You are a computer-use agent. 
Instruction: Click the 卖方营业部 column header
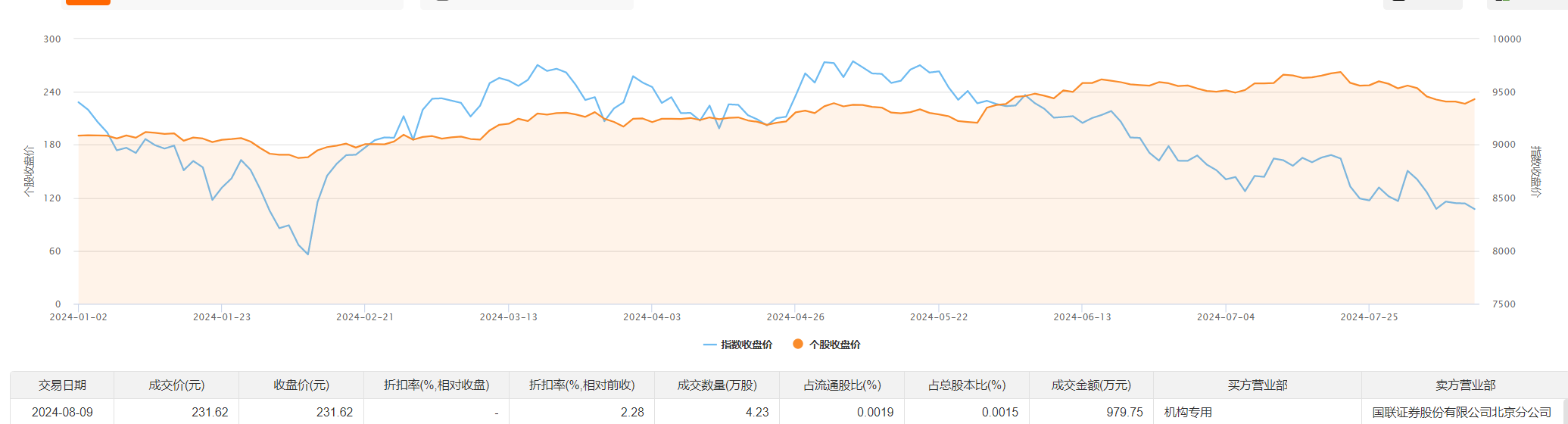pos(1465,385)
